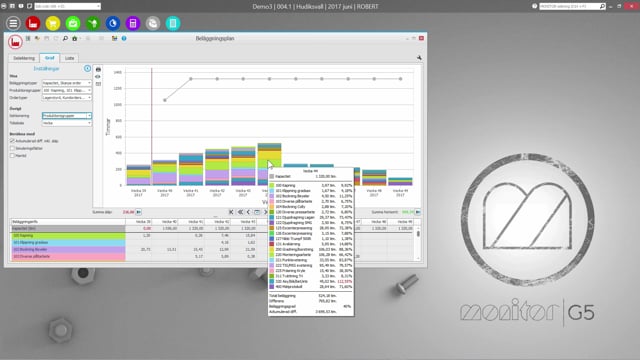Click the Beläggningsinfo column header
The width and height of the screenshot is (640, 360).
point(68,222)
